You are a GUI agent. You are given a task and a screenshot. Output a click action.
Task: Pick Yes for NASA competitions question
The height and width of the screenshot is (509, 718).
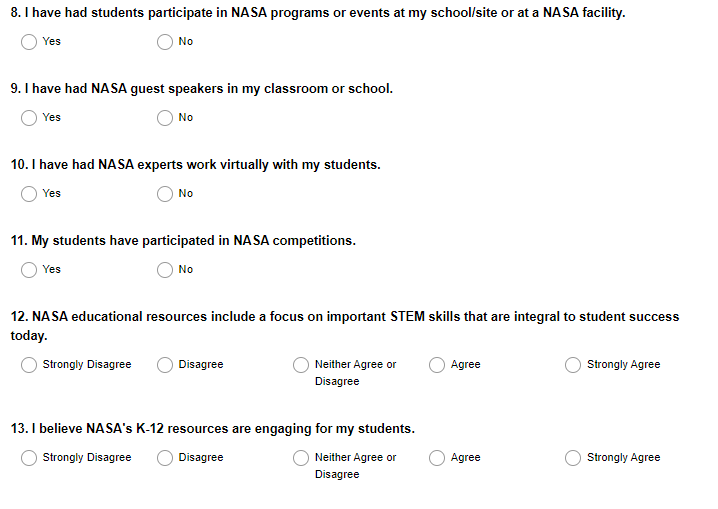tap(30, 270)
